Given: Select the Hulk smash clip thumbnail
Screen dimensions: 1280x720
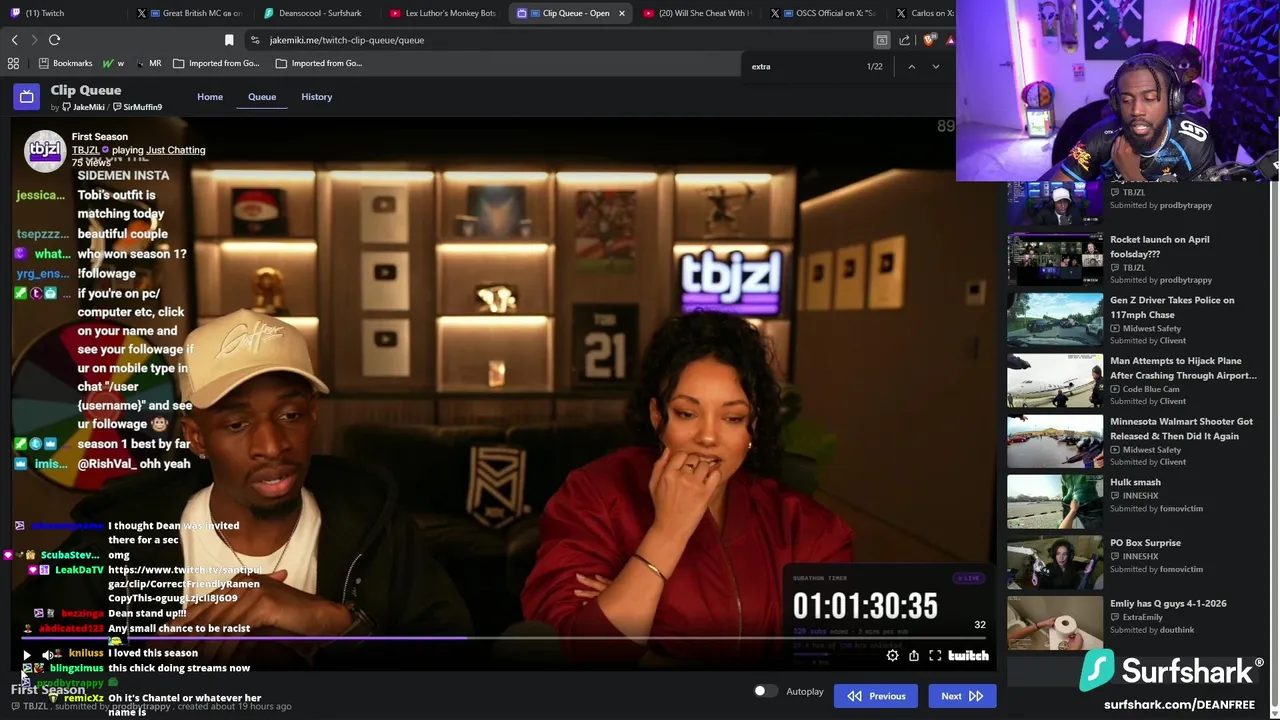Looking at the screenshot, I should pos(1055,502).
